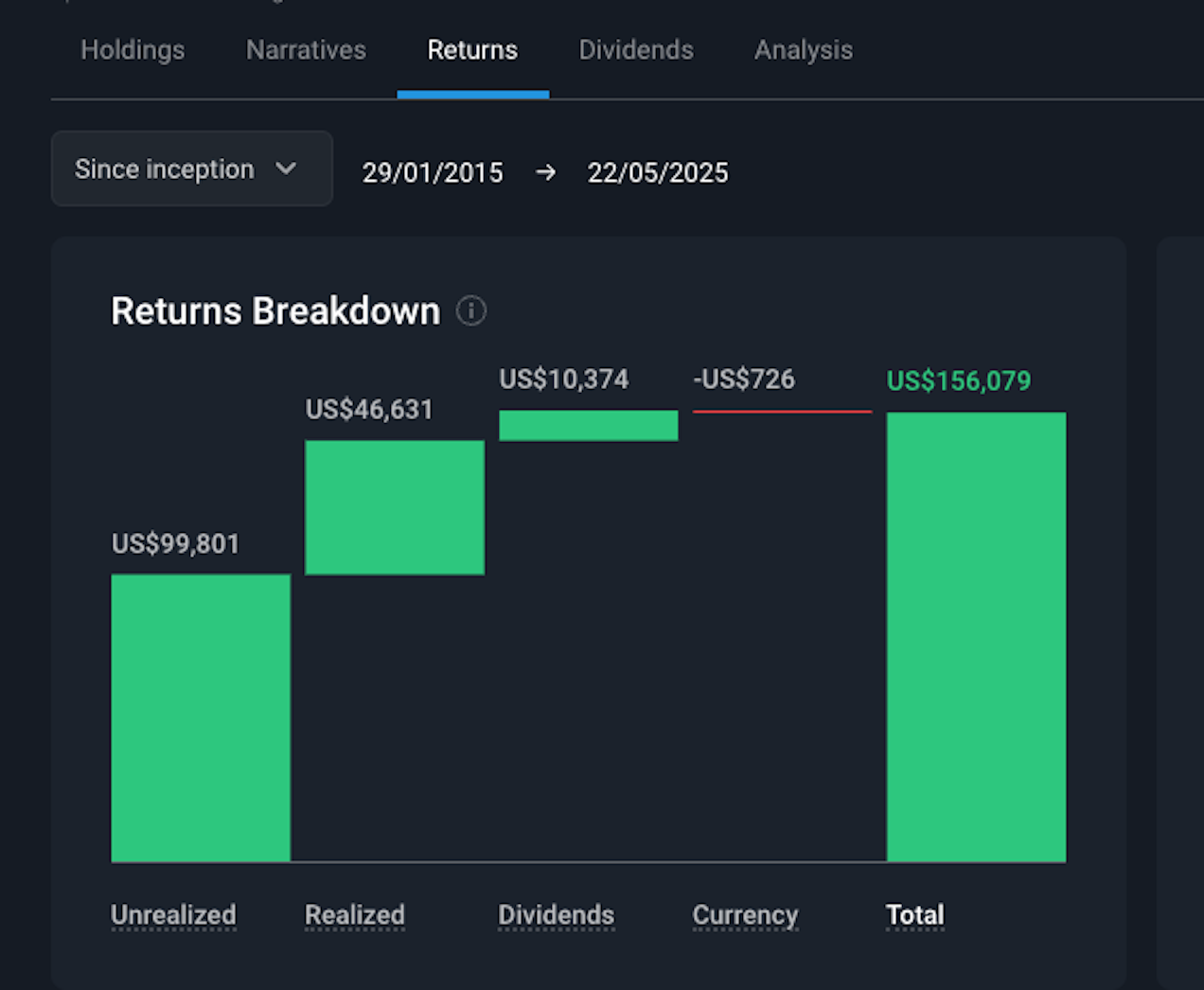Click the start date 29/01/2015
Viewport: 1204px width, 990px height.
(x=433, y=173)
